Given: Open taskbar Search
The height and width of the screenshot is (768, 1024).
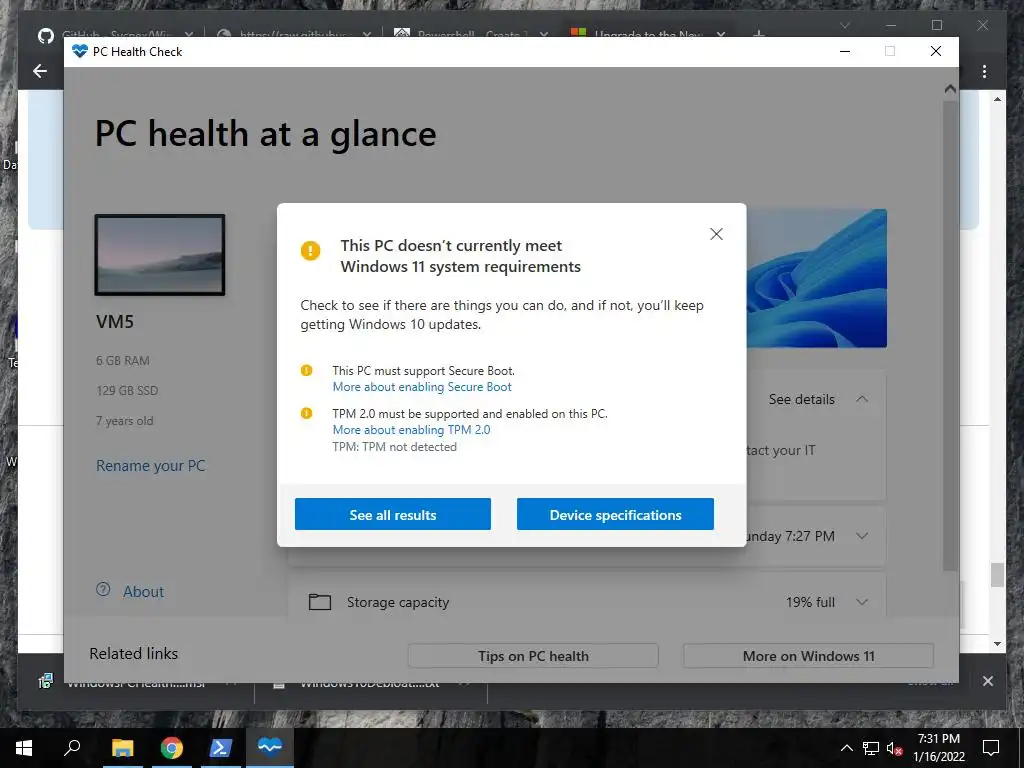Looking at the screenshot, I should click(x=72, y=748).
